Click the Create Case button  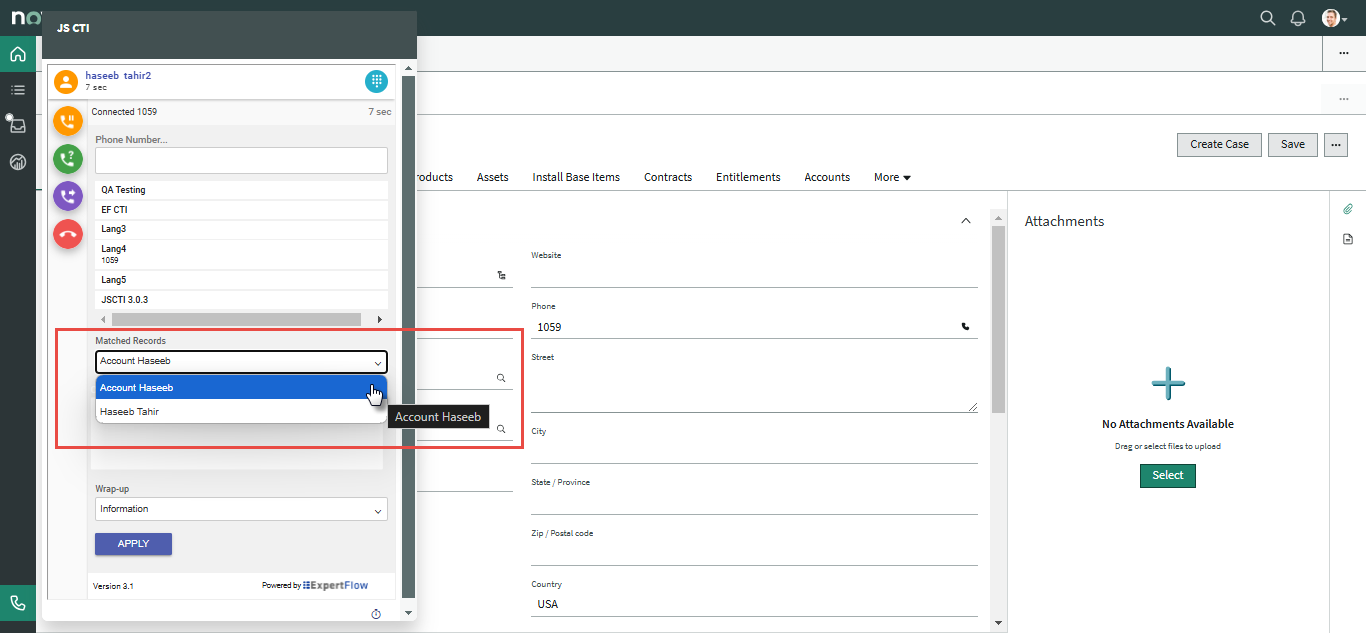pyautogui.click(x=1219, y=144)
